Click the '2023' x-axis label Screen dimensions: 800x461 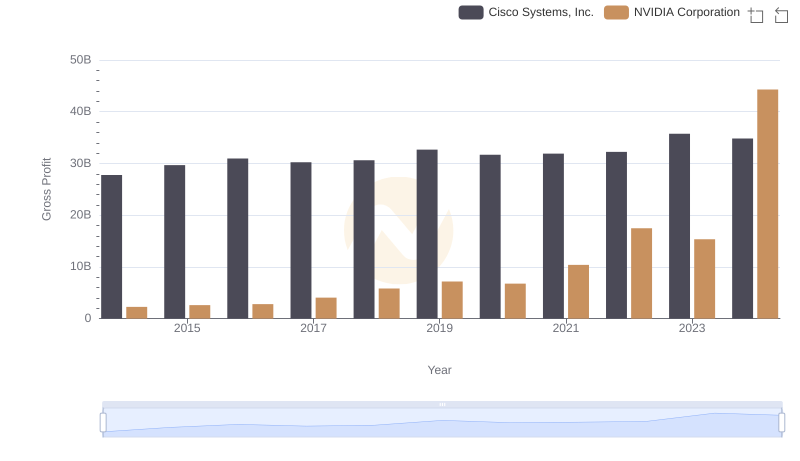tap(692, 328)
